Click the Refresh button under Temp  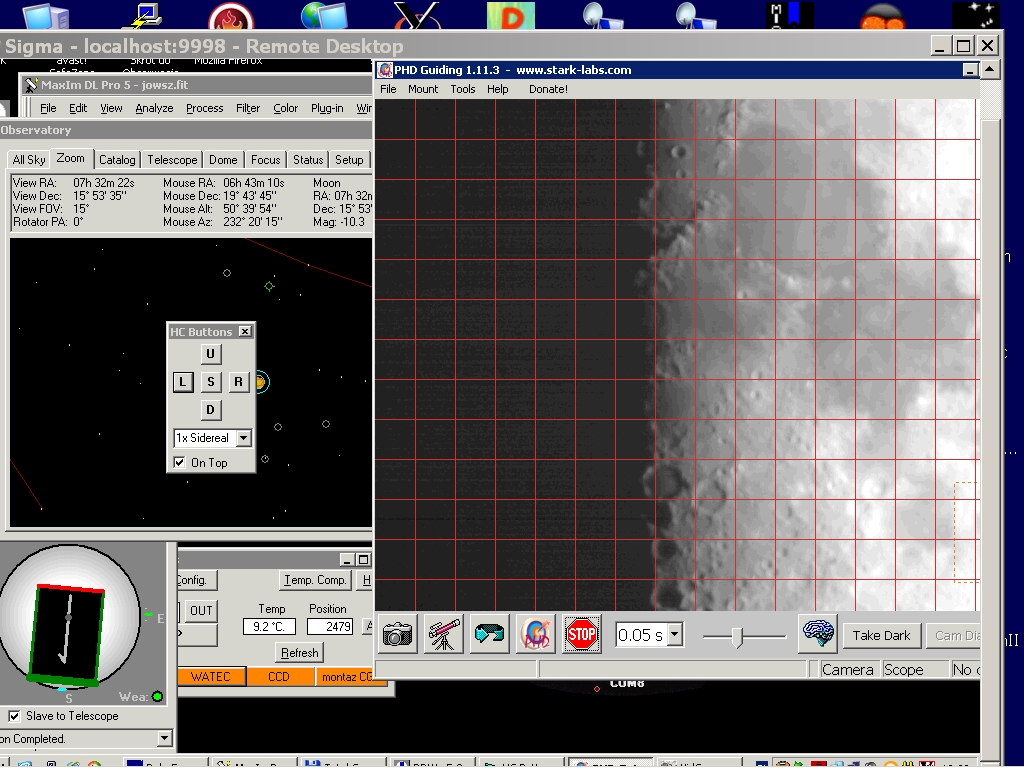(x=299, y=652)
